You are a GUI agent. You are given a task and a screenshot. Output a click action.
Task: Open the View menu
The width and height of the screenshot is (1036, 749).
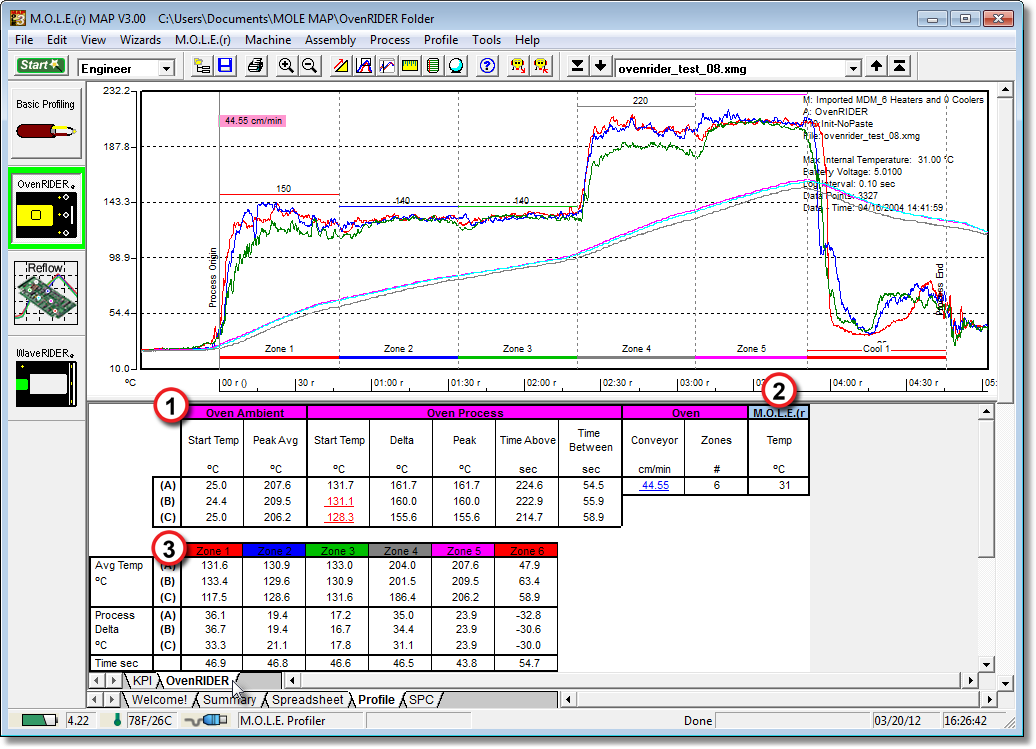[x=93, y=40]
